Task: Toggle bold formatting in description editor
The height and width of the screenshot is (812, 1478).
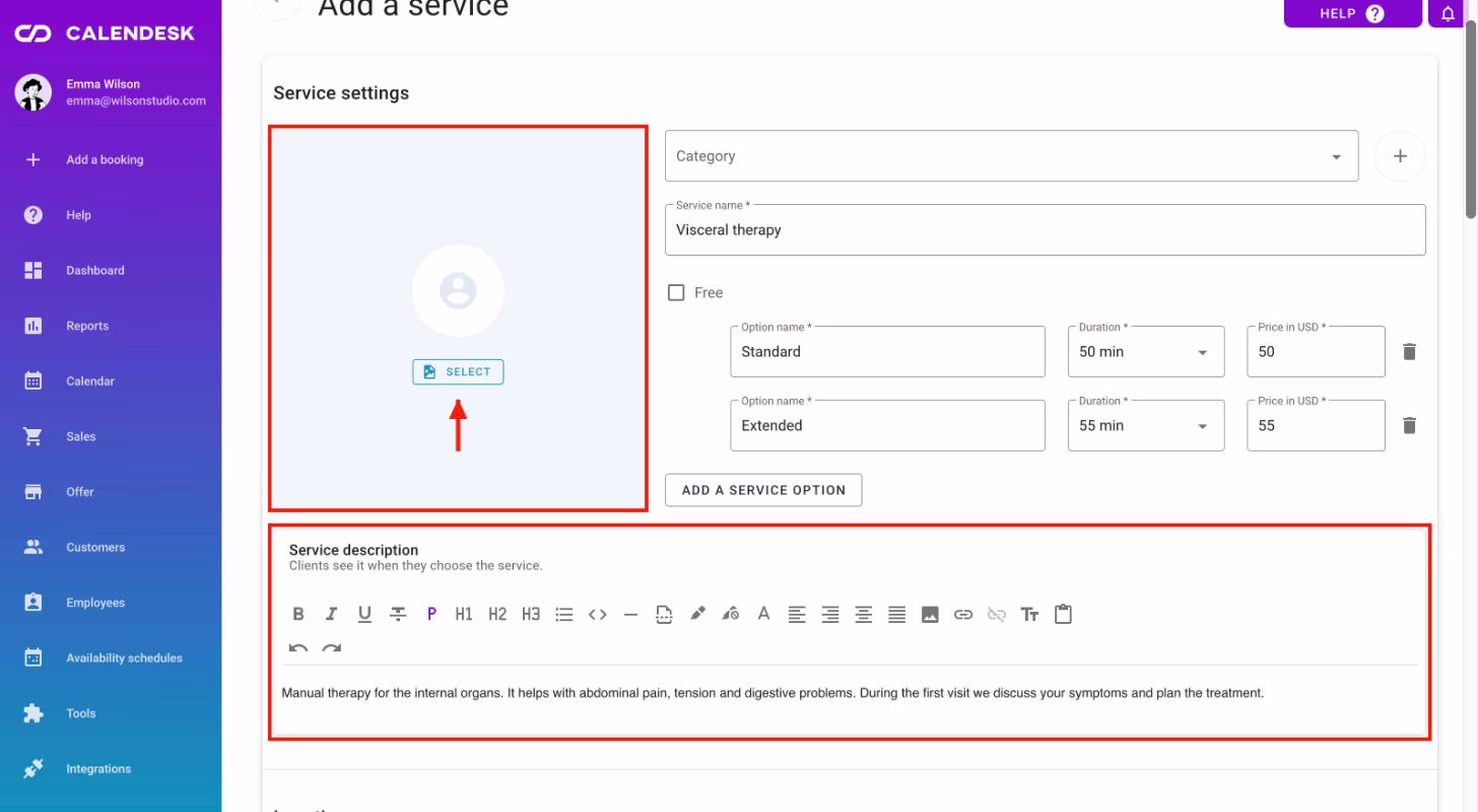Action: (298, 615)
